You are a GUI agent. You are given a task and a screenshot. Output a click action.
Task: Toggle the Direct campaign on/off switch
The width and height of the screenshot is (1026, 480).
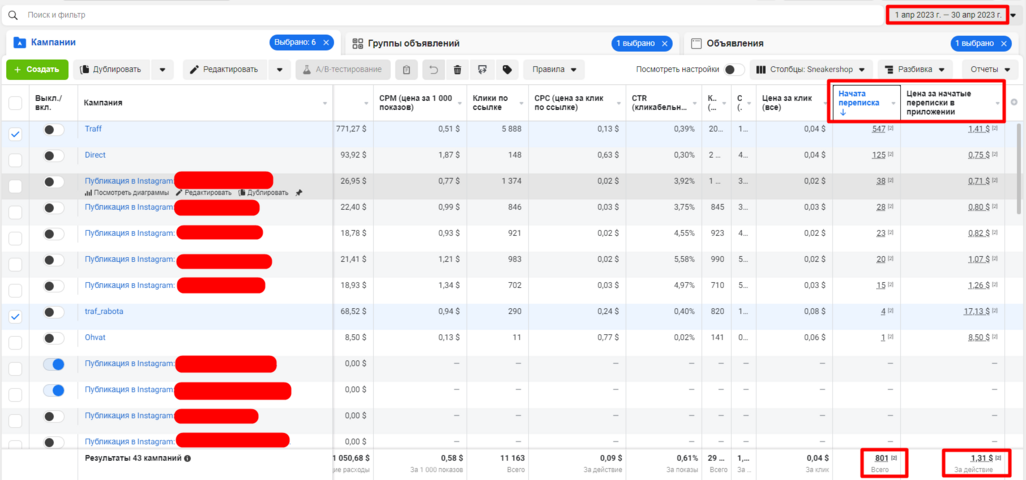click(x=53, y=156)
